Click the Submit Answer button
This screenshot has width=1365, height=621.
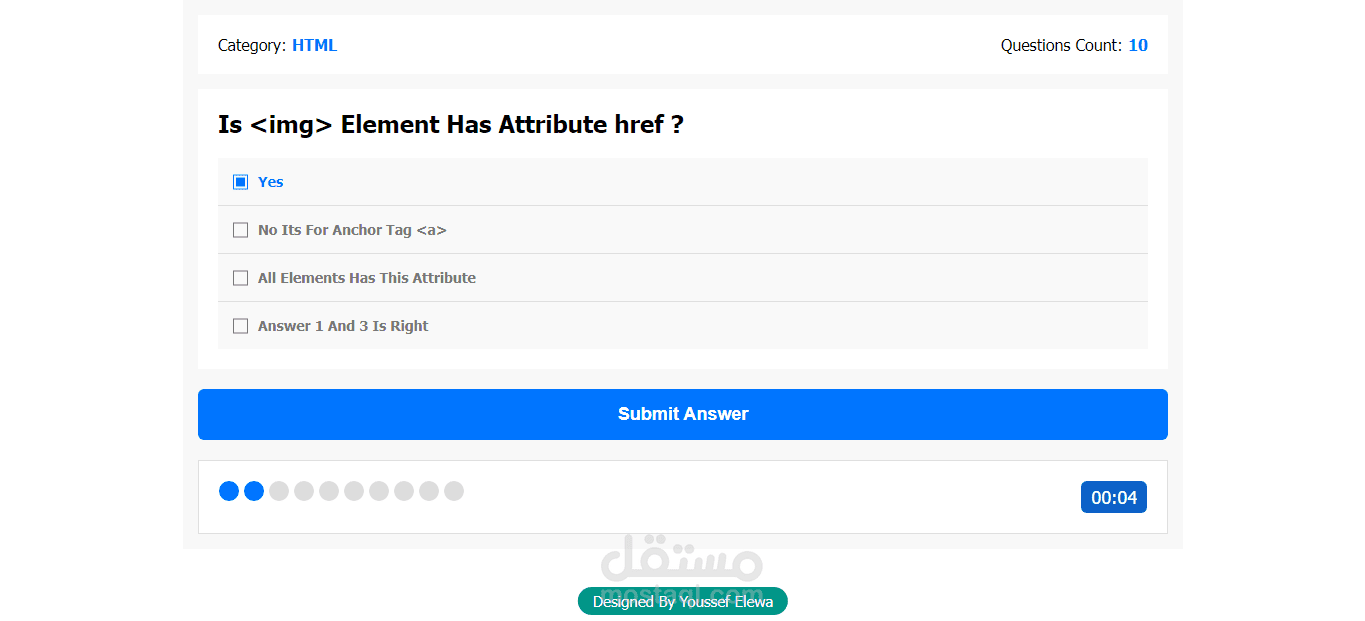[682, 414]
